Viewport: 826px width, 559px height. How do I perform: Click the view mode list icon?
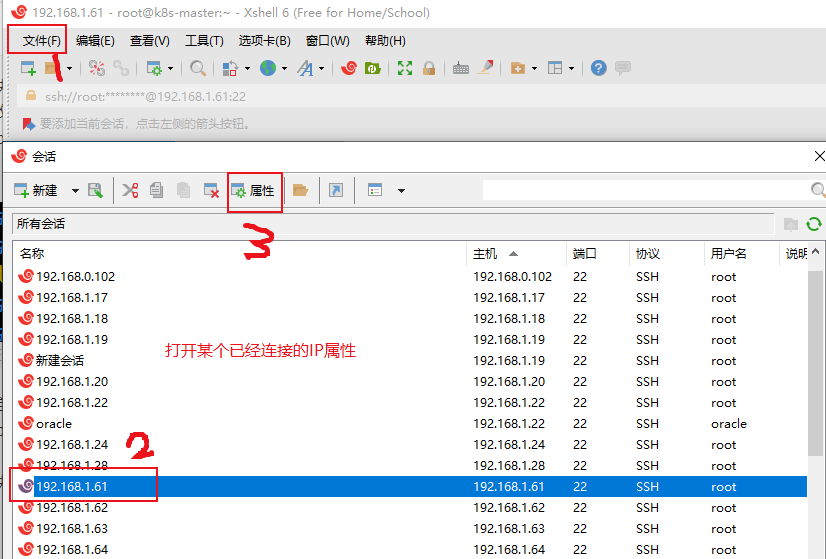pyautogui.click(x=375, y=190)
